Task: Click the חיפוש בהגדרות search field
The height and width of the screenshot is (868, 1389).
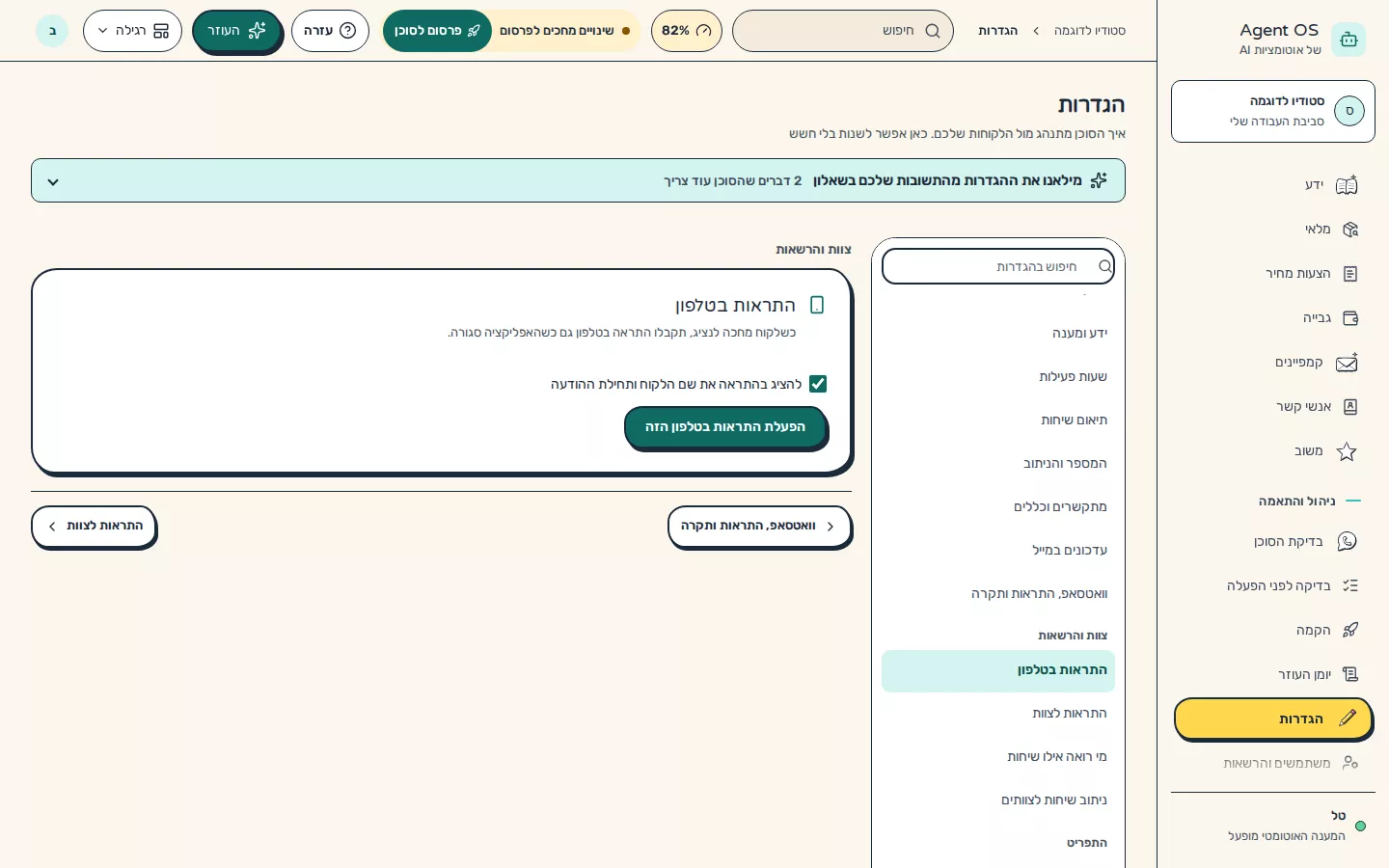Action: point(998,266)
